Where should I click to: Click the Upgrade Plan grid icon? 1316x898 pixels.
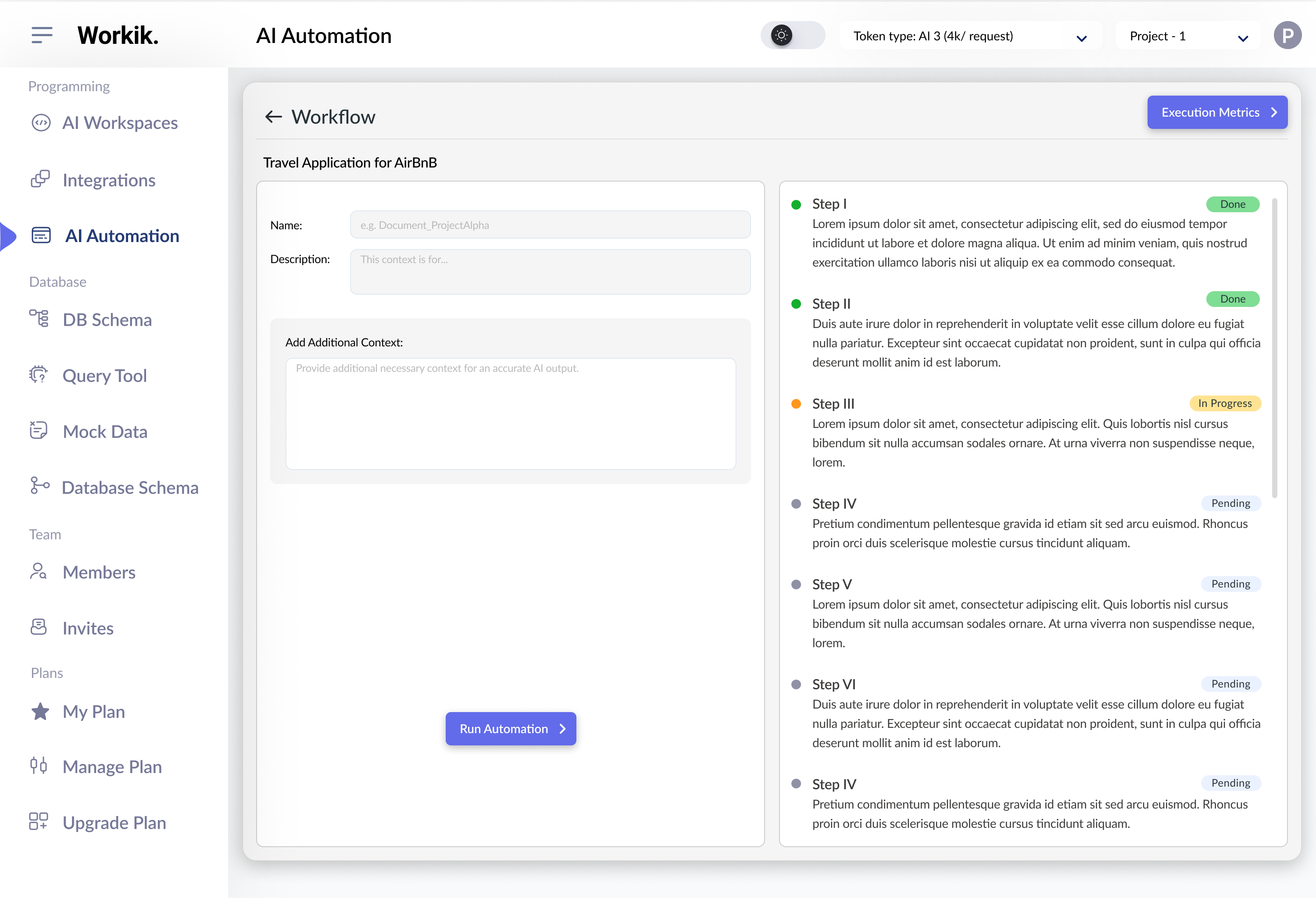point(39,822)
